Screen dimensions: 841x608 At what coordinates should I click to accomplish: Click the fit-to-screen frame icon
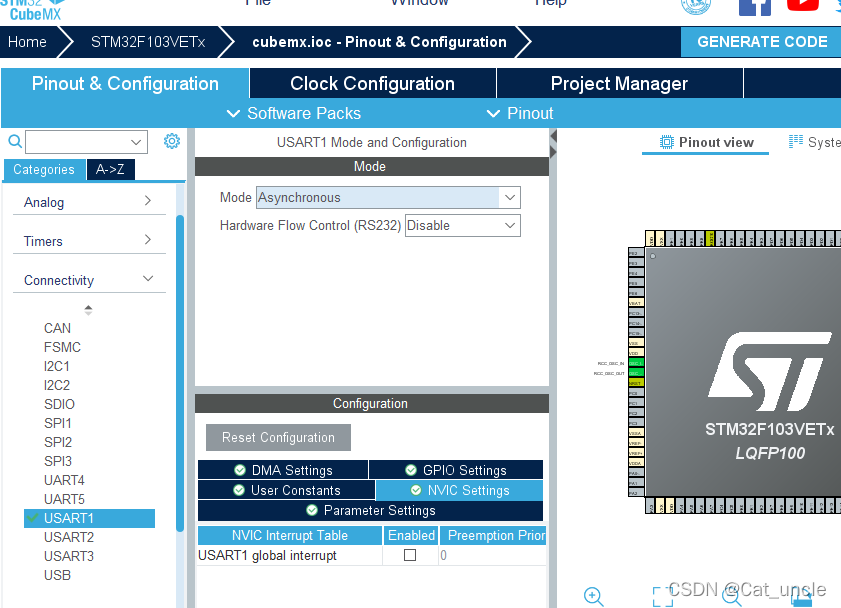662,597
